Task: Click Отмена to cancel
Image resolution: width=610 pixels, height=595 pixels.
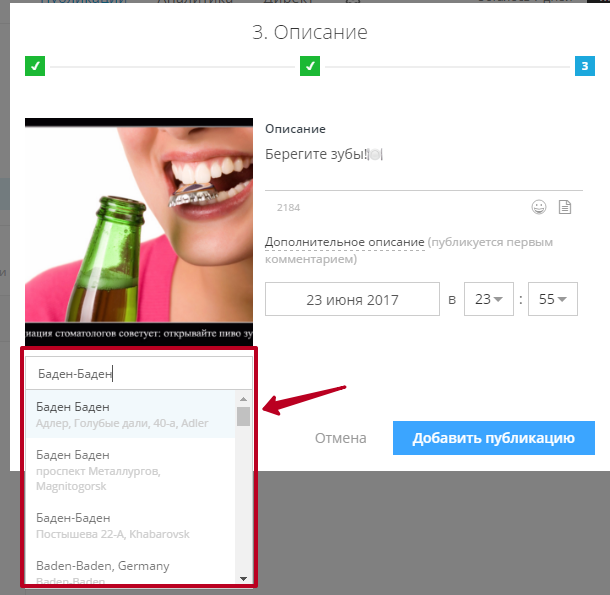Action: point(340,438)
